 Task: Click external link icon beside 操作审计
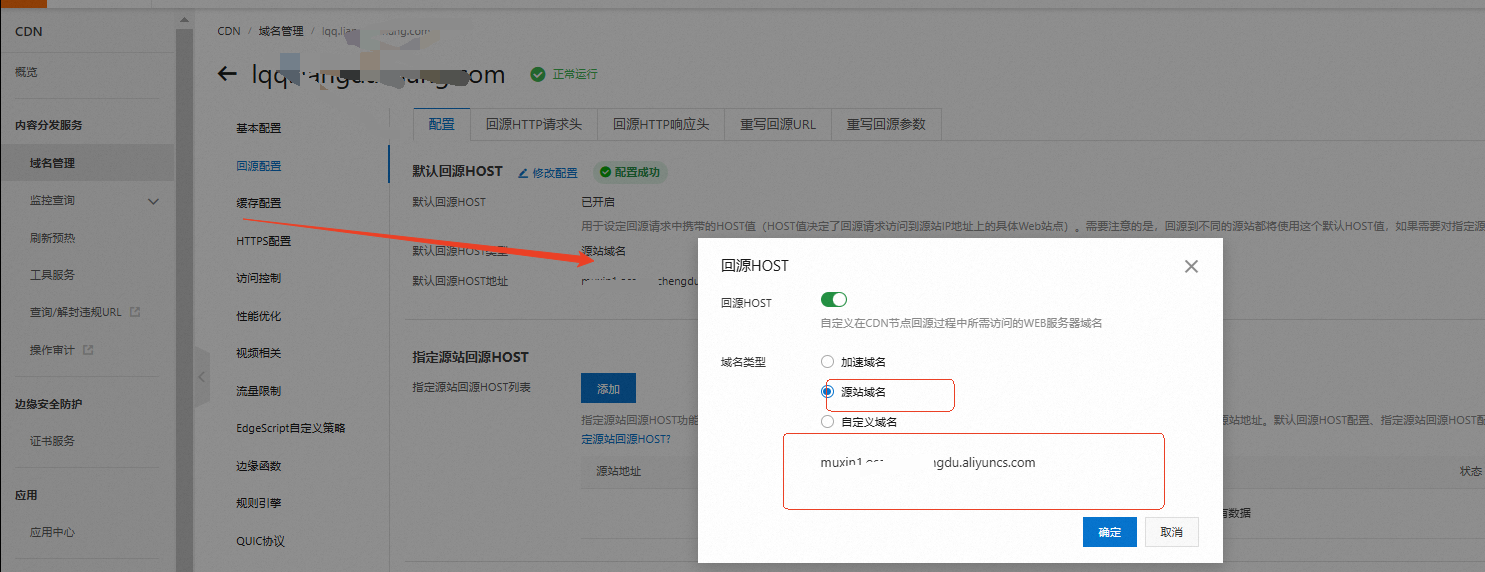click(x=88, y=350)
